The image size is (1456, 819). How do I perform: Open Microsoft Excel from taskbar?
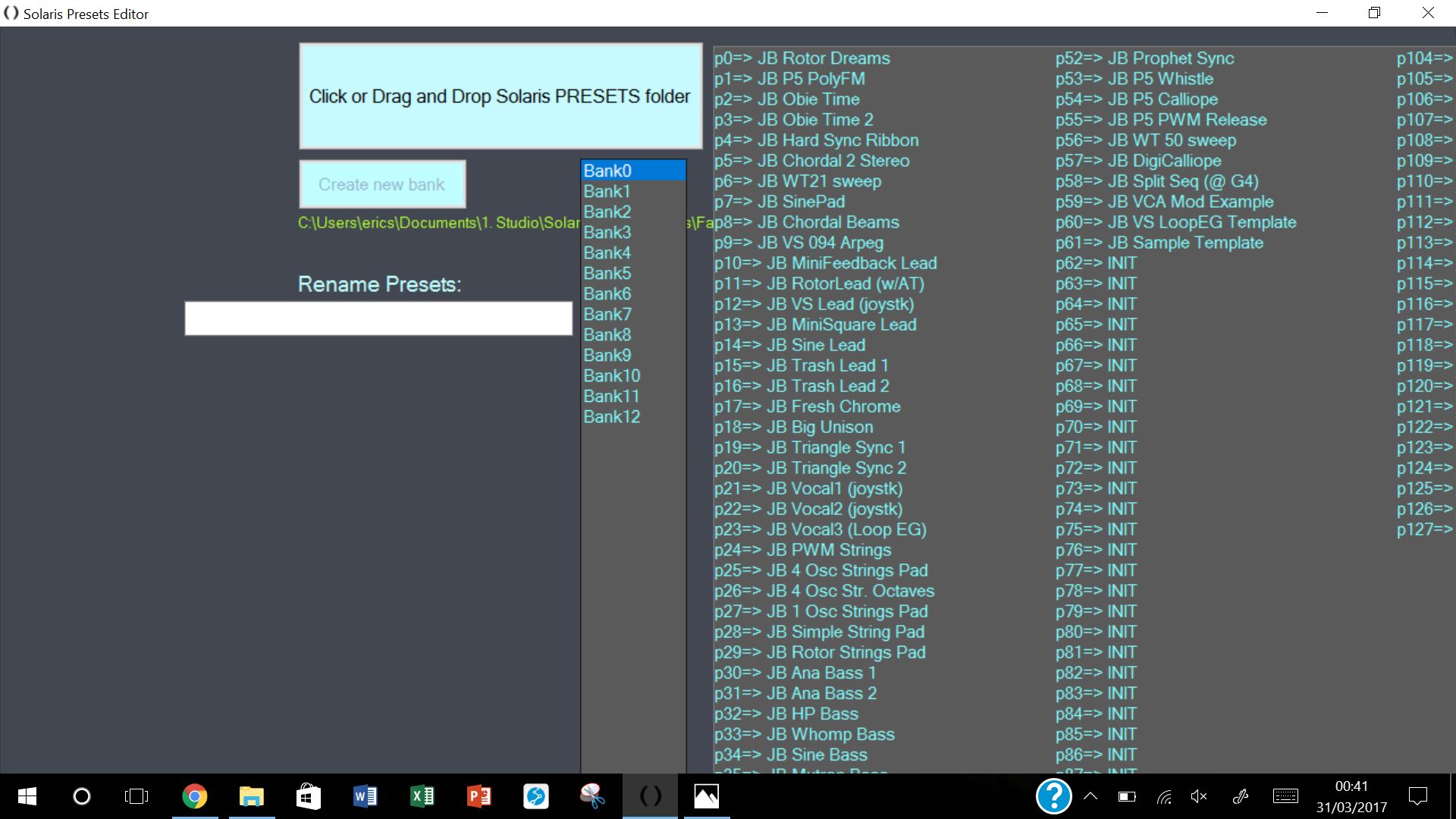422,796
